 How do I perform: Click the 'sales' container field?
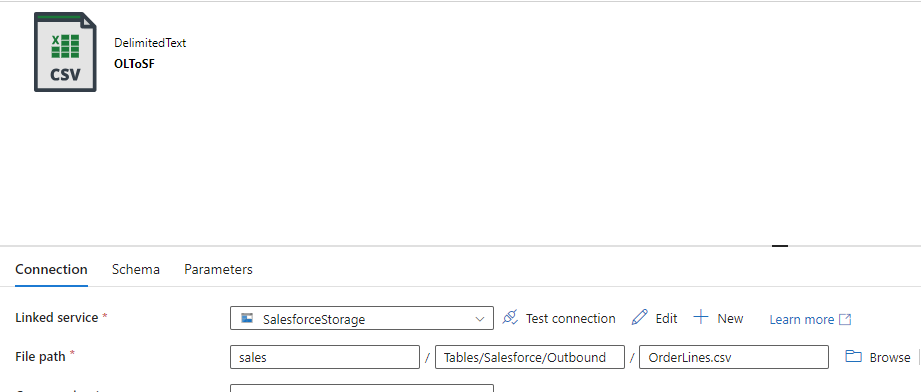(x=325, y=357)
